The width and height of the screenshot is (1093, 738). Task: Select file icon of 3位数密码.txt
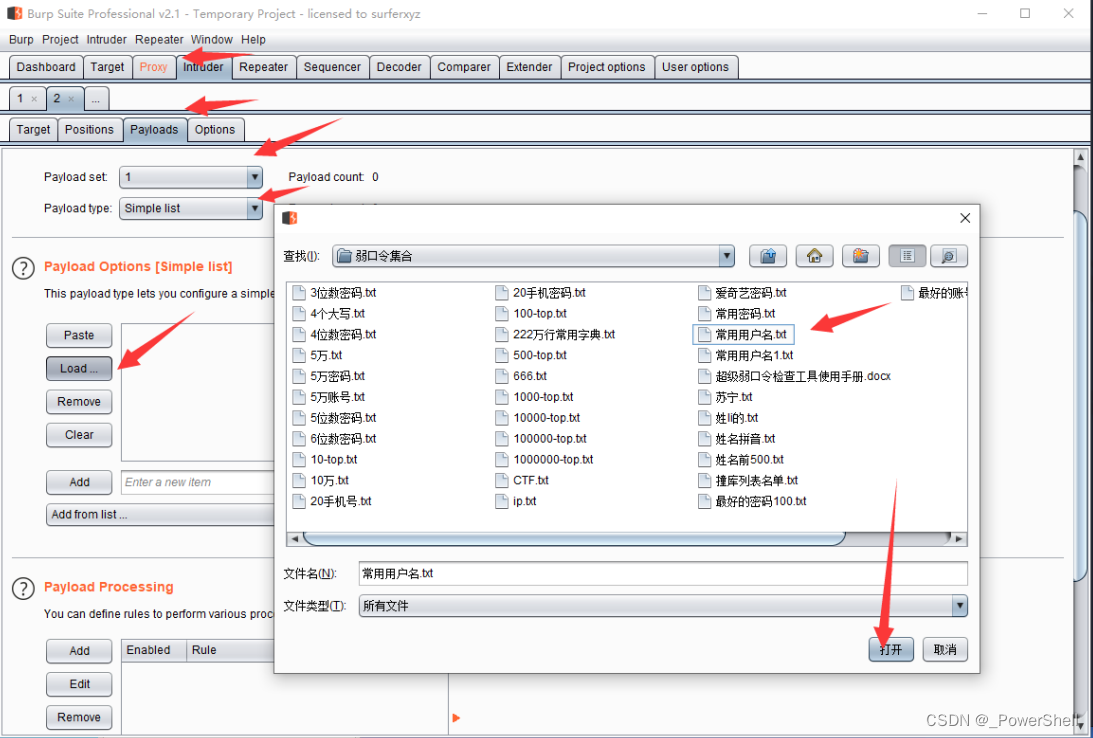[x=299, y=293]
